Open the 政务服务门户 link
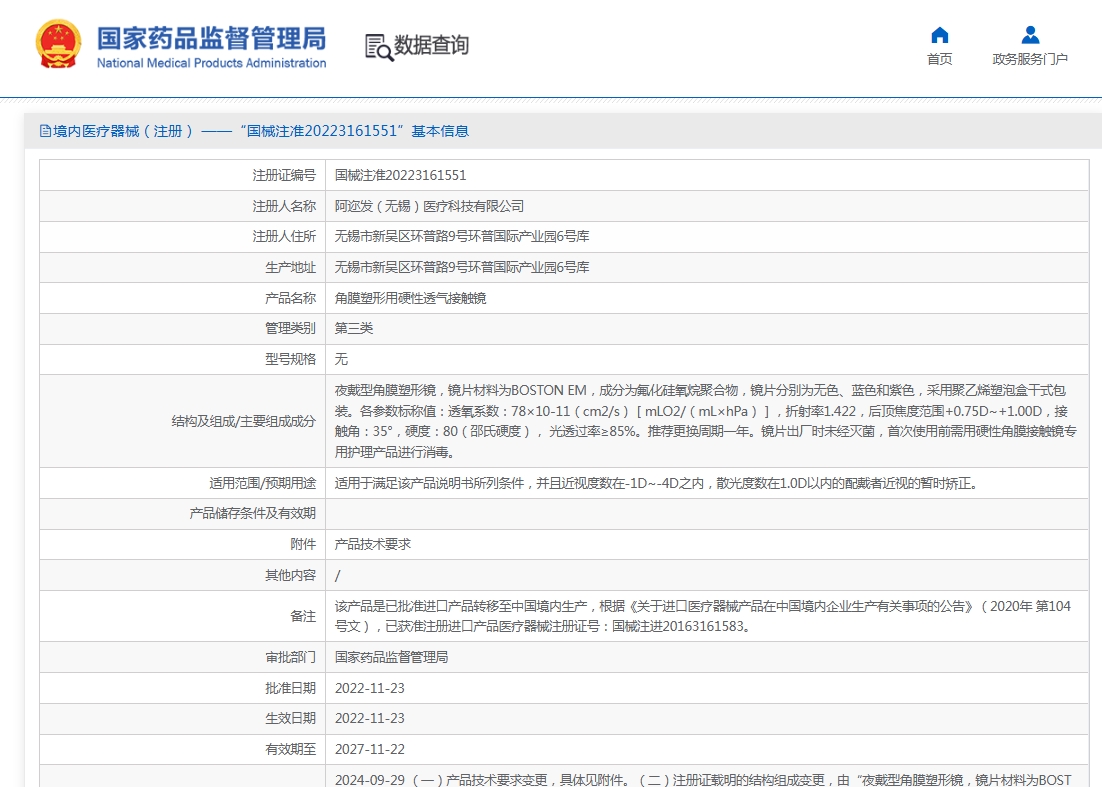The width and height of the screenshot is (1102, 787). point(1030,59)
